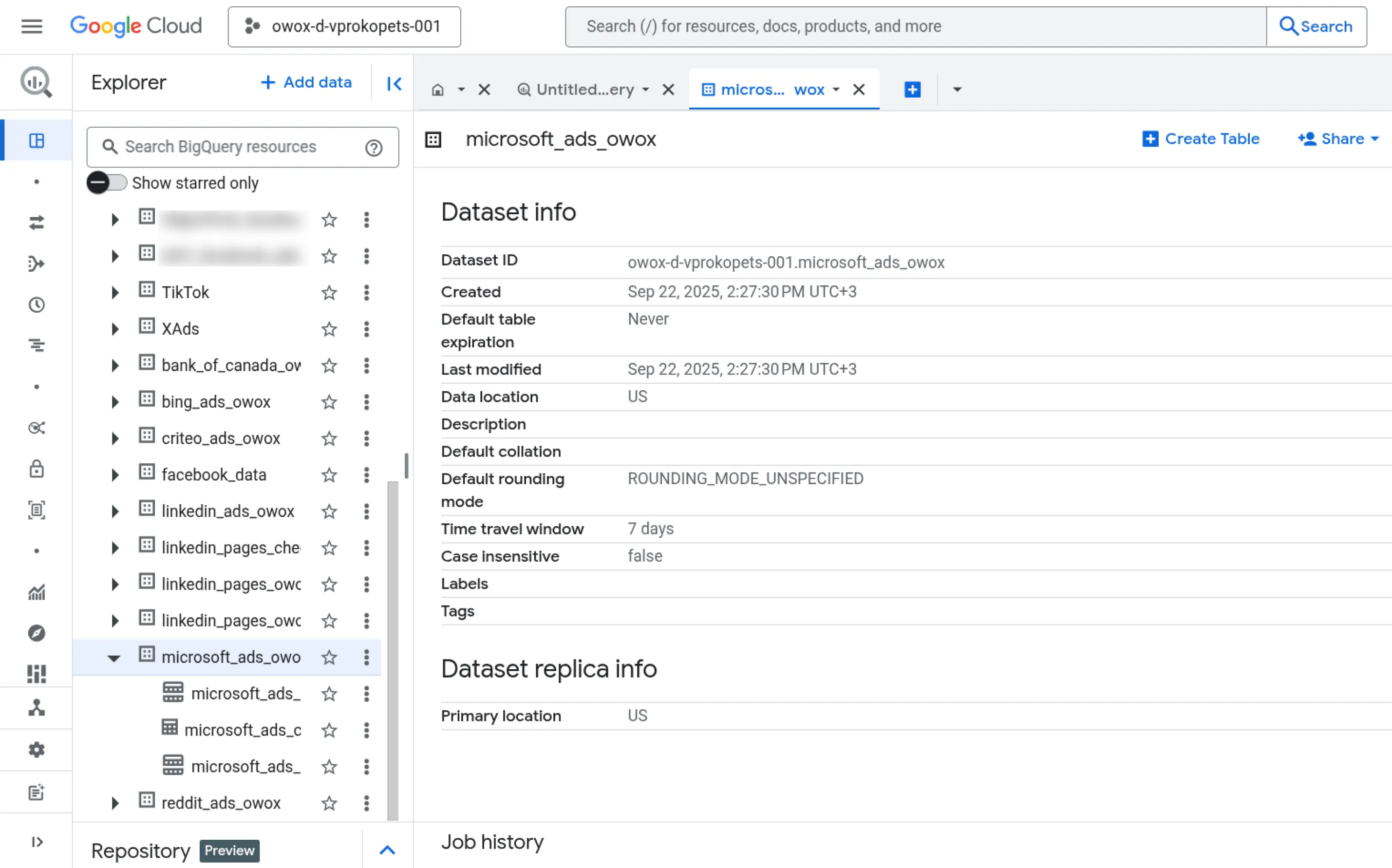Open settings gear icon in left sidebar

click(36, 750)
